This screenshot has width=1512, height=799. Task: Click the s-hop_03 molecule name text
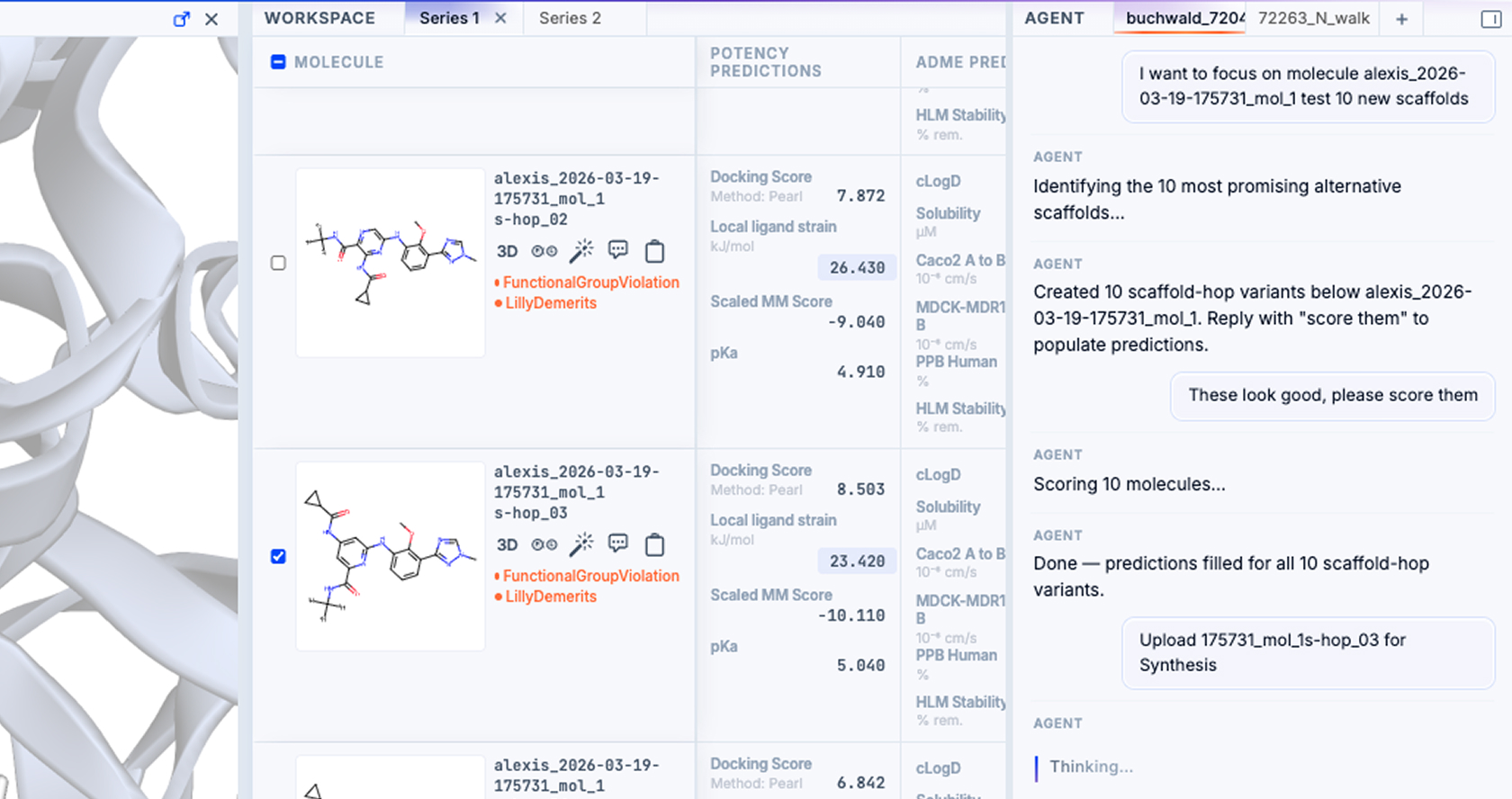coord(576,492)
